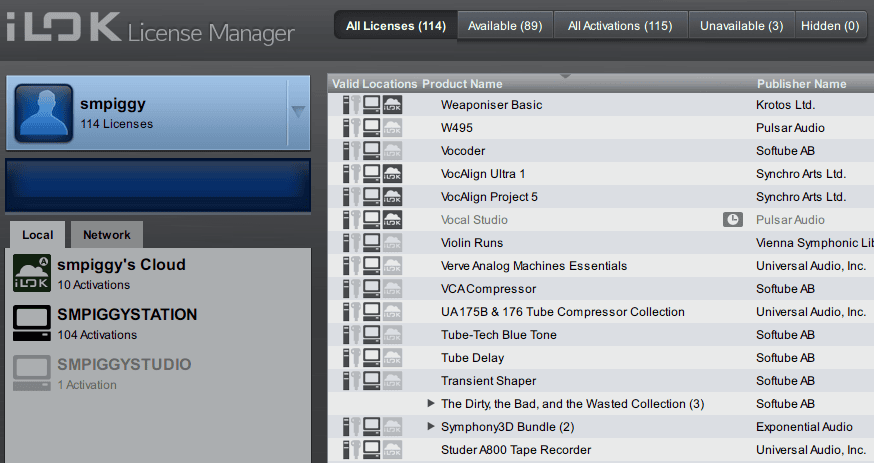
Task: Select smpiggy's Cloud iLok icon
Action: 30,273
